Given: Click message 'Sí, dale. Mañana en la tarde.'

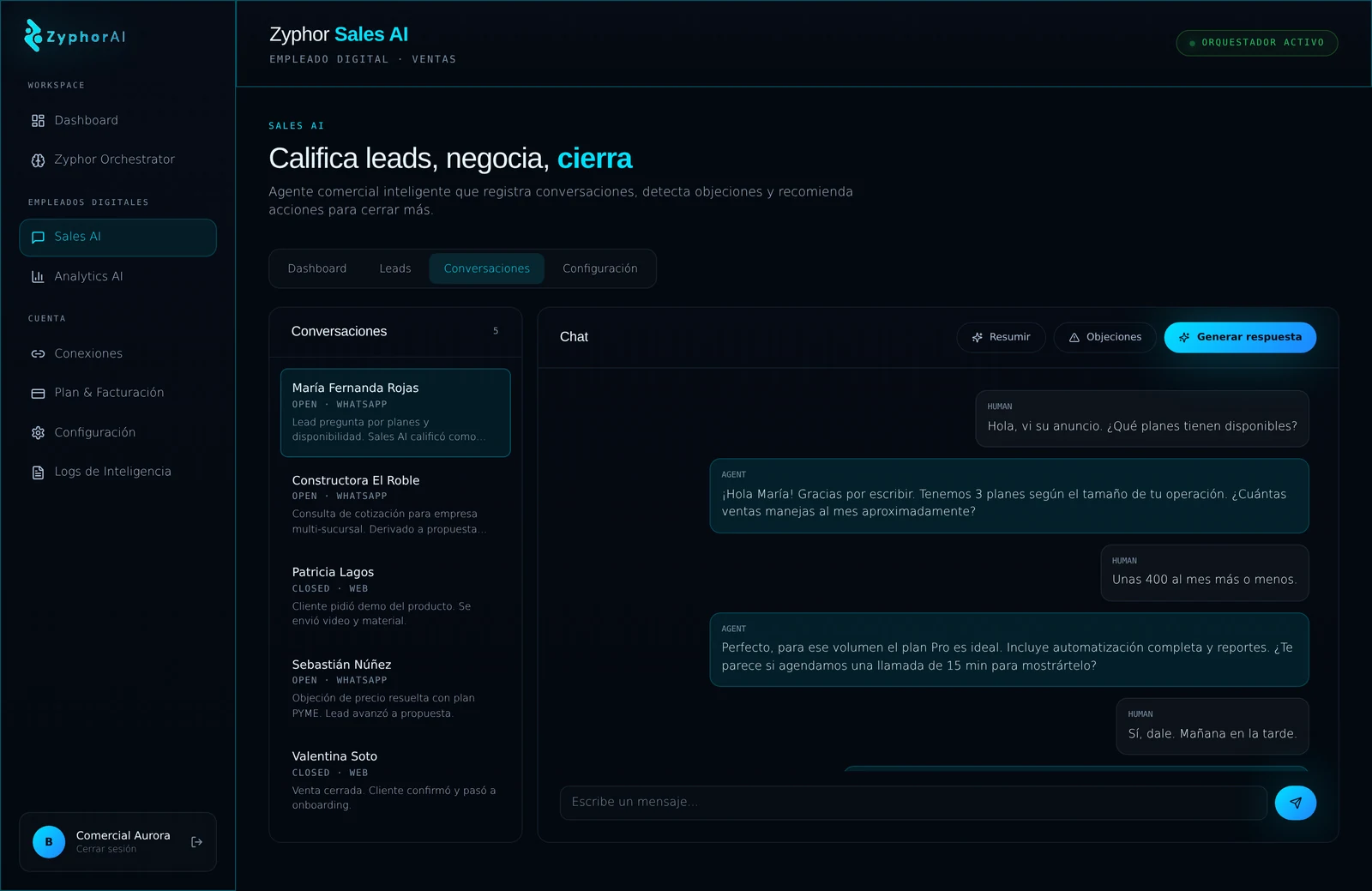Looking at the screenshot, I should 1213,726.
